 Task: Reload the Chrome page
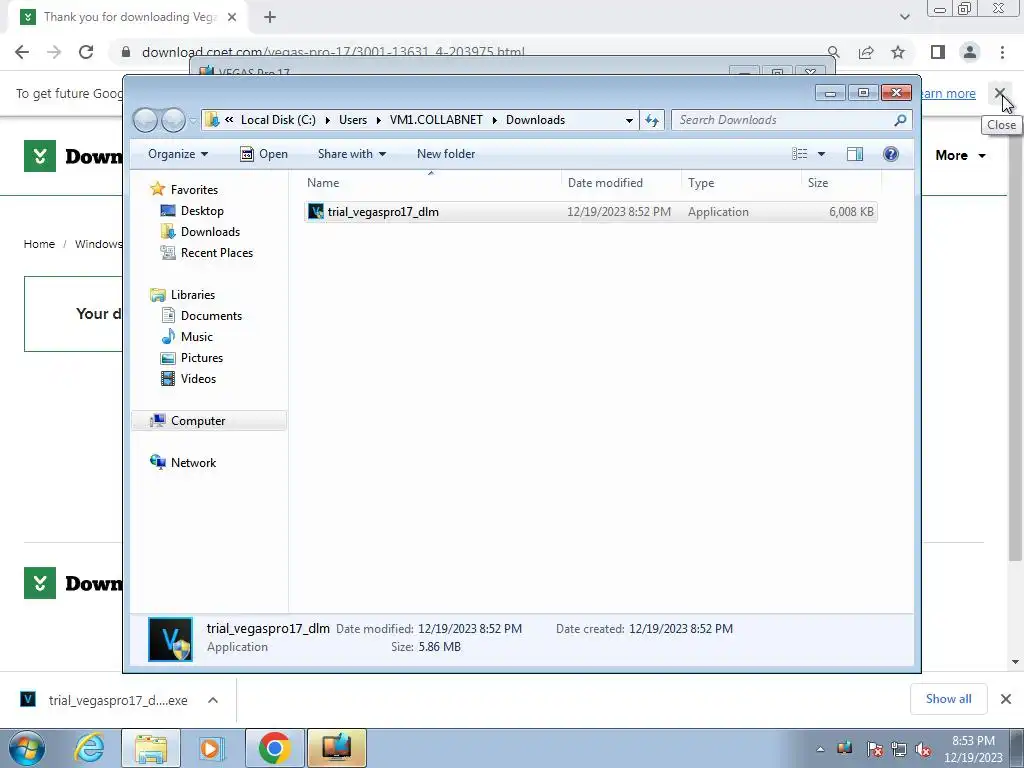86,52
